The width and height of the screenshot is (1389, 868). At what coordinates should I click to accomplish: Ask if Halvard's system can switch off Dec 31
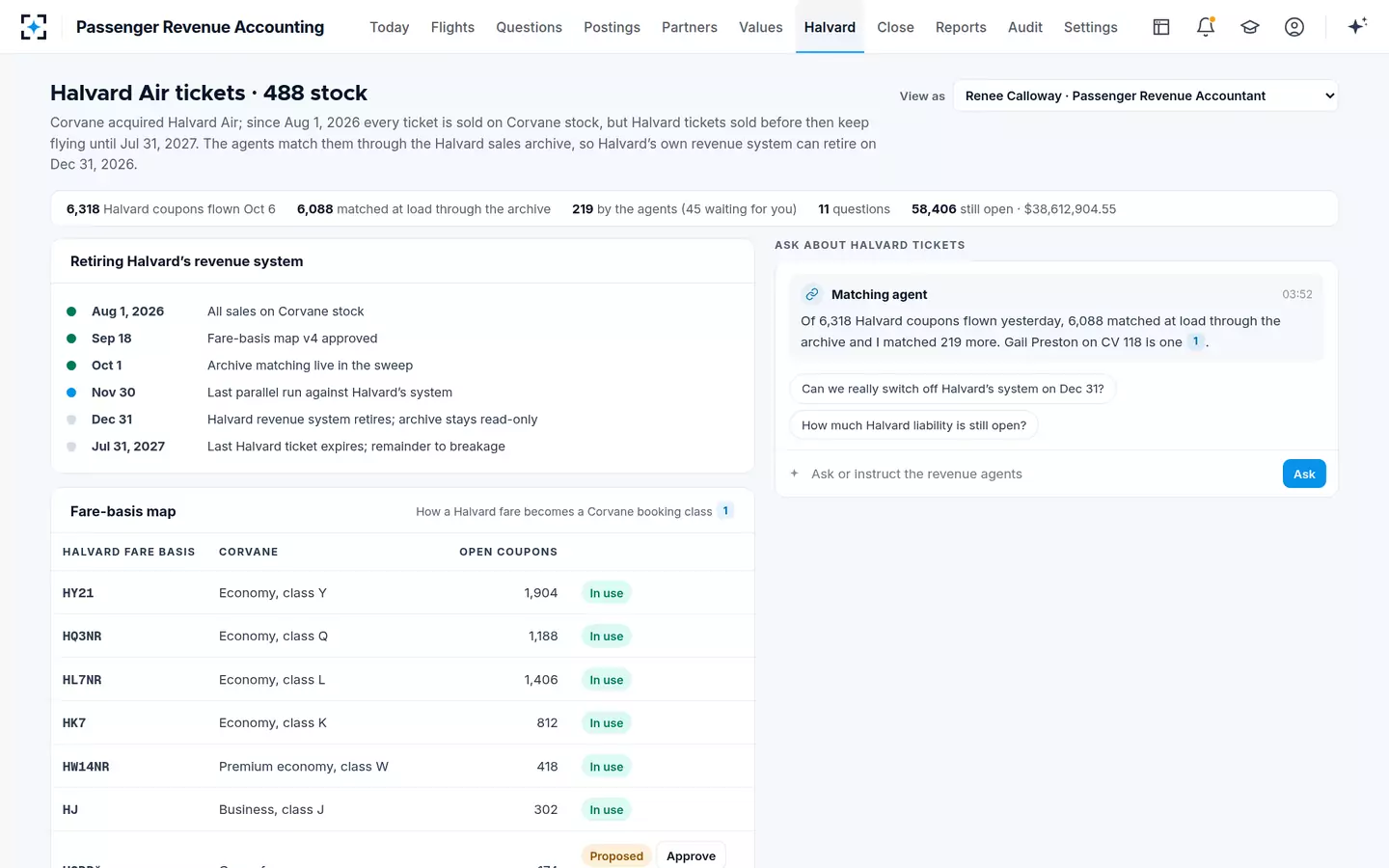click(x=952, y=389)
